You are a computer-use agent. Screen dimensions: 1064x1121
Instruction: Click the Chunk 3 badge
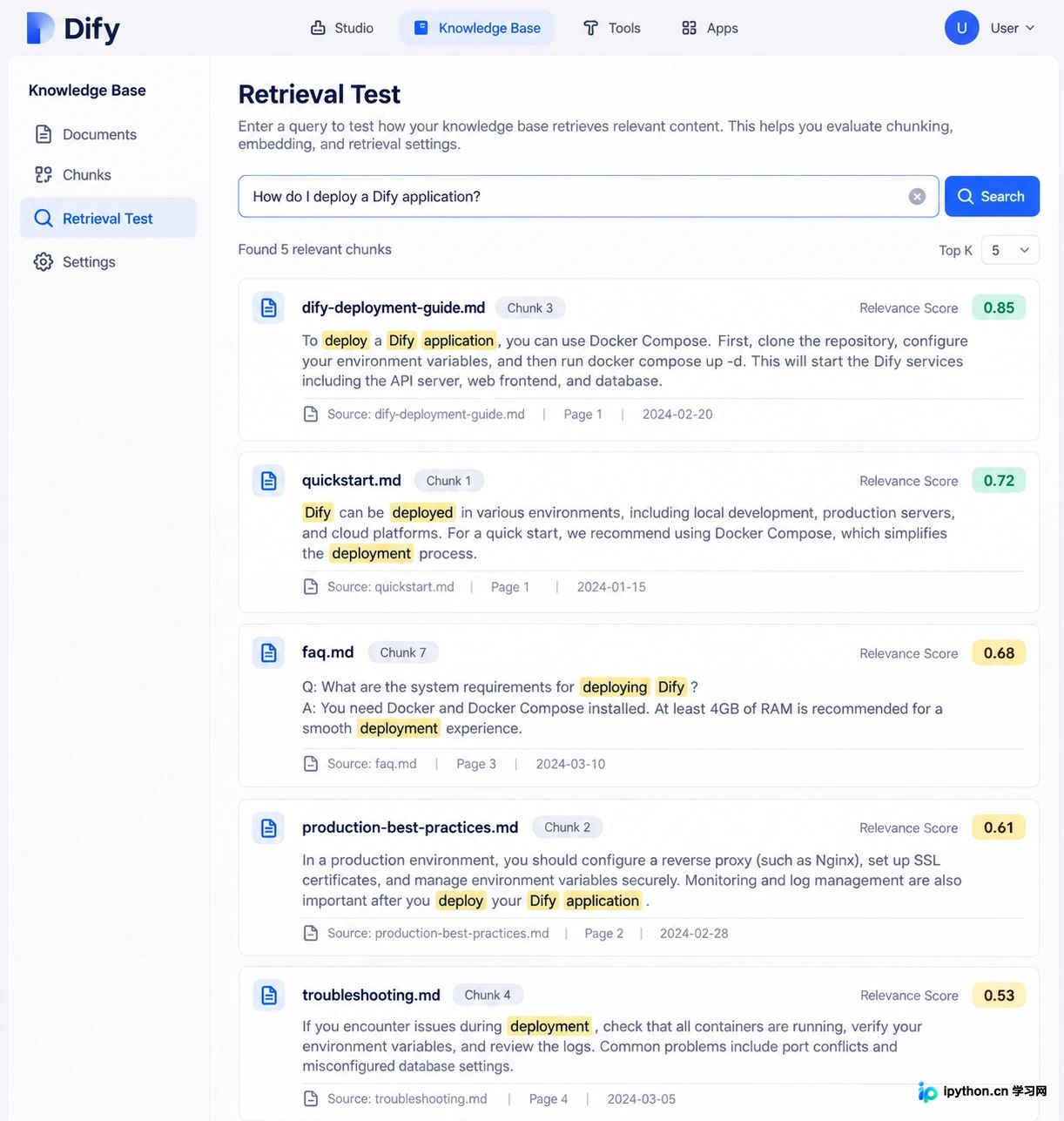click(530, 307)
